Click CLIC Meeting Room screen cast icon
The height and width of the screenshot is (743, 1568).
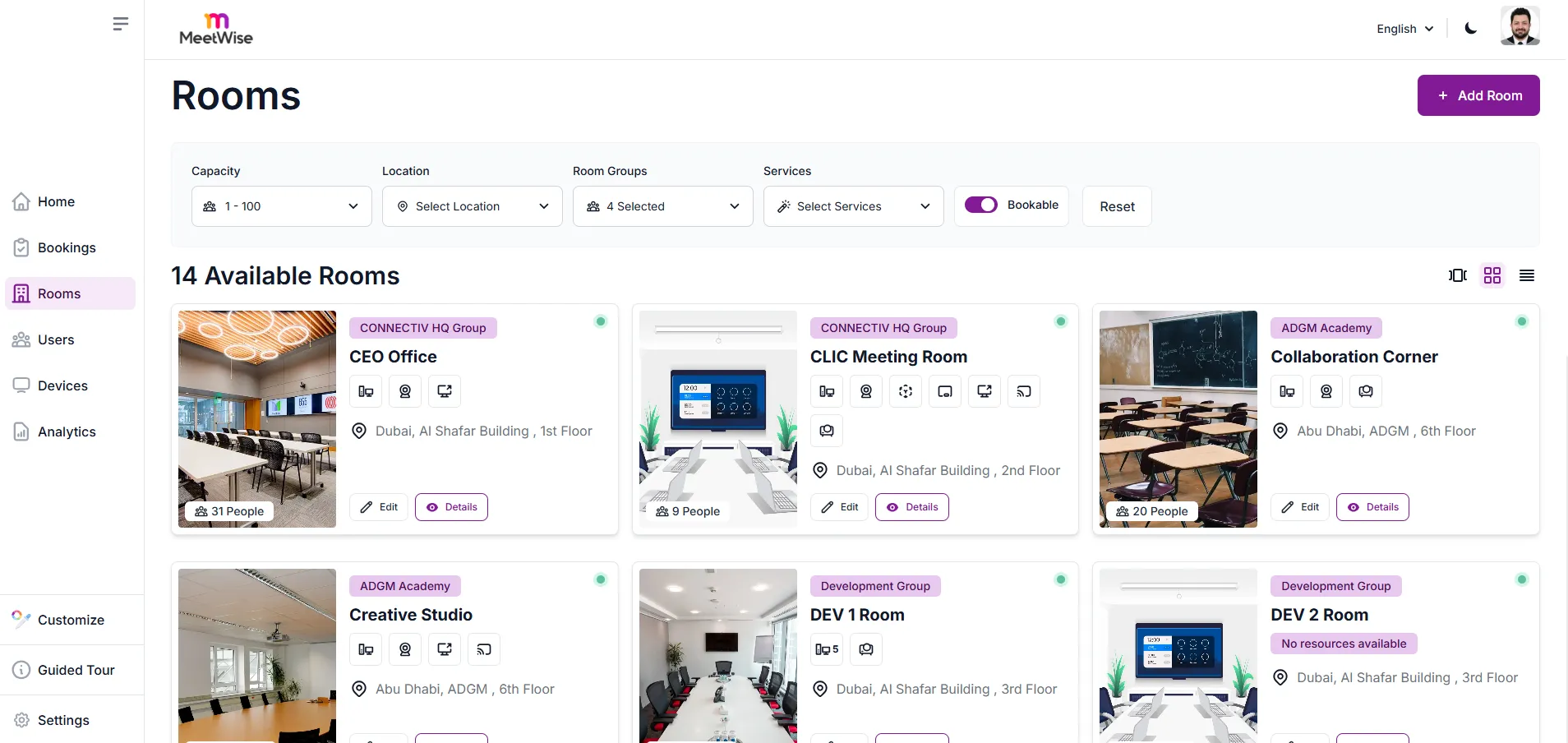[x=1024, y=391]
